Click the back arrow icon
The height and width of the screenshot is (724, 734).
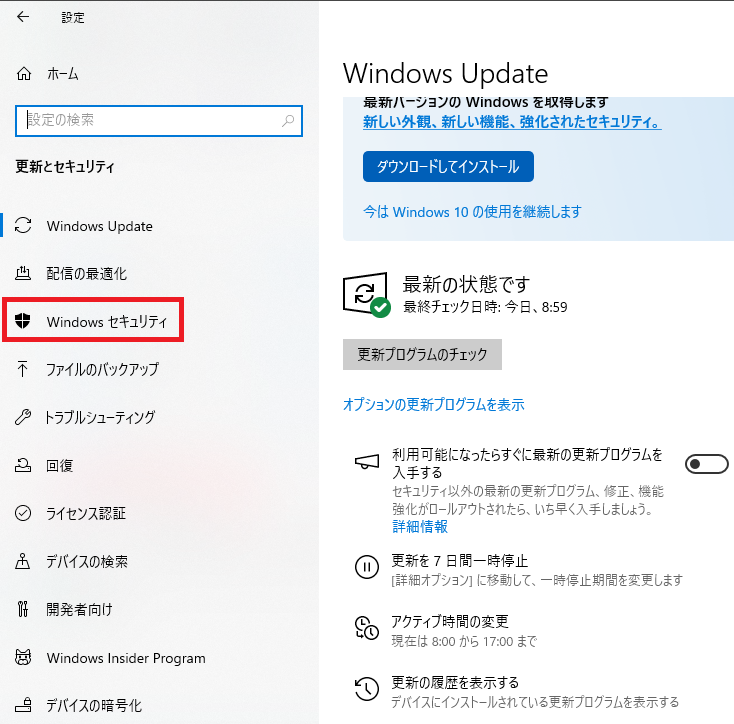(x=23, y=17)
